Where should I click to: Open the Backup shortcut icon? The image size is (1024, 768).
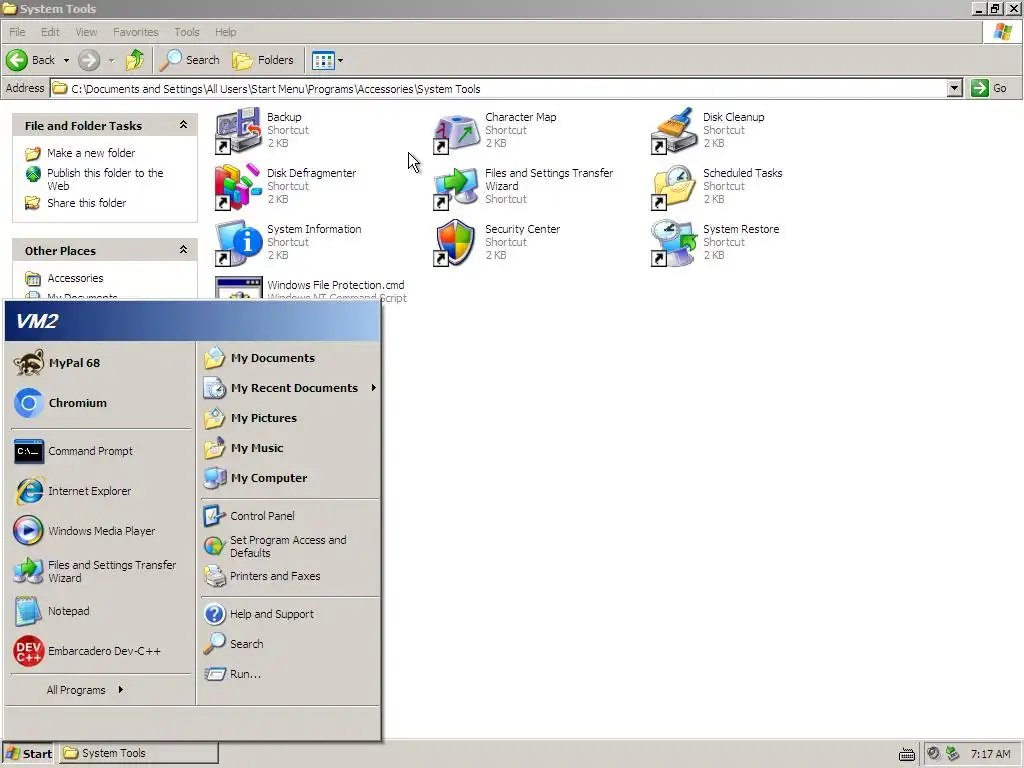[238, 131]
